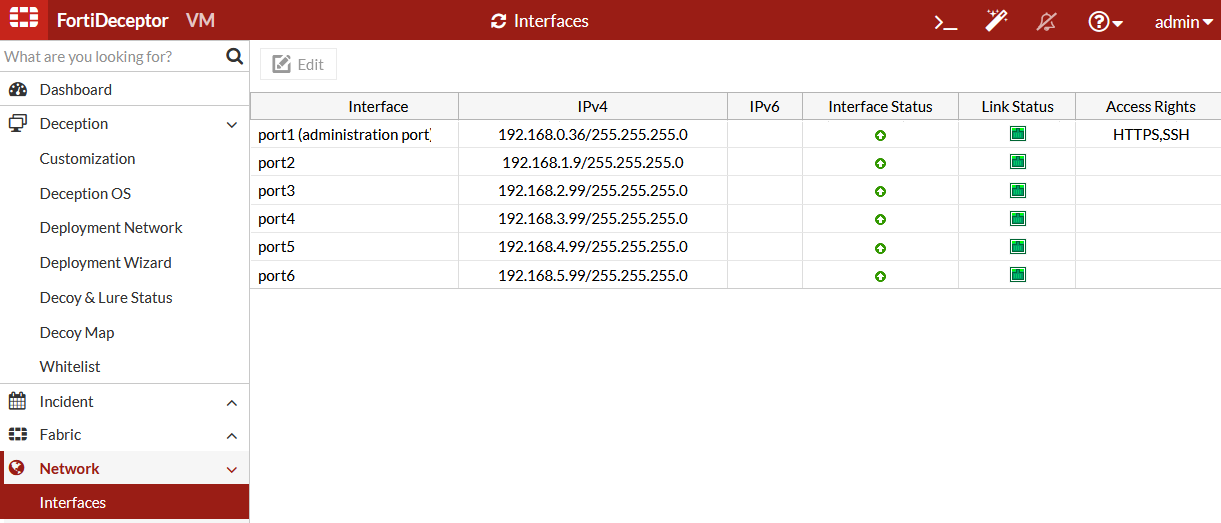Click the magic wand wizard icon
Viewport: 1221px width, 523px height.
pyautogui.click(x=996, y=21)
